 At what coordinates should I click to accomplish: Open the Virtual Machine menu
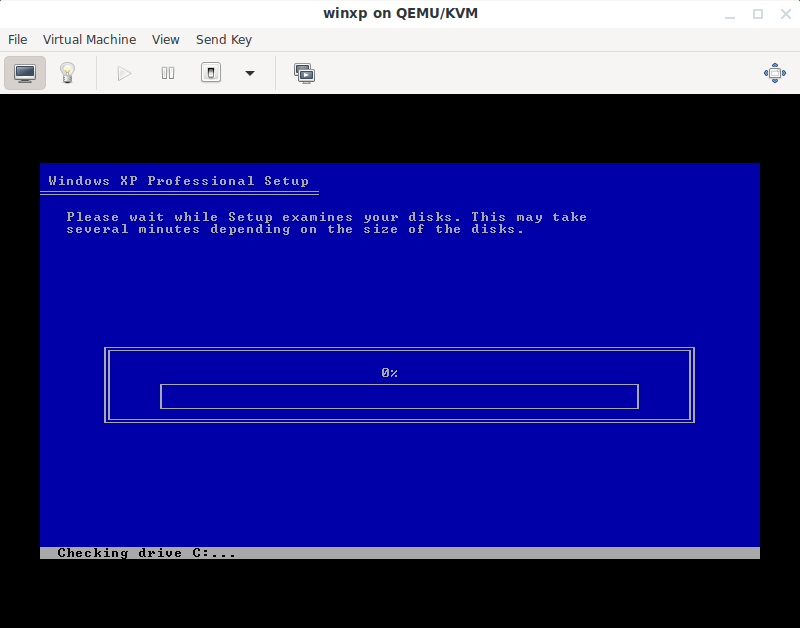tap(89, 40)
